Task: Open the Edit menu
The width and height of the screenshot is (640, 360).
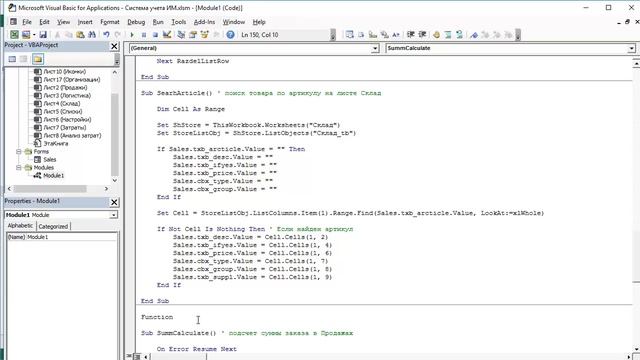Action: tap(44, 22)
